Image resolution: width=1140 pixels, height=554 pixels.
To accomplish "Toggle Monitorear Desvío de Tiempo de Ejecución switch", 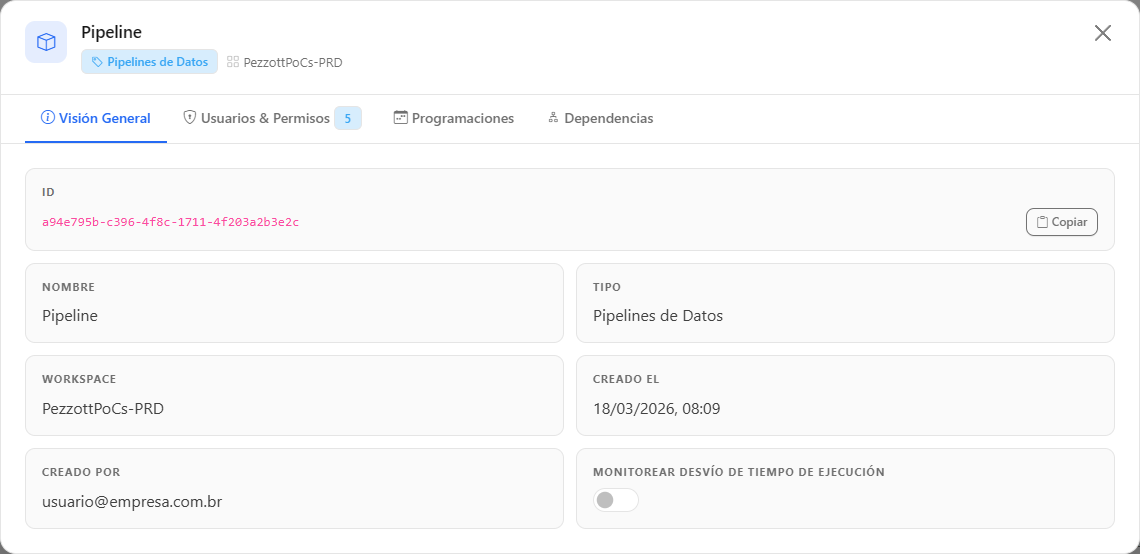I will point(616,500).
